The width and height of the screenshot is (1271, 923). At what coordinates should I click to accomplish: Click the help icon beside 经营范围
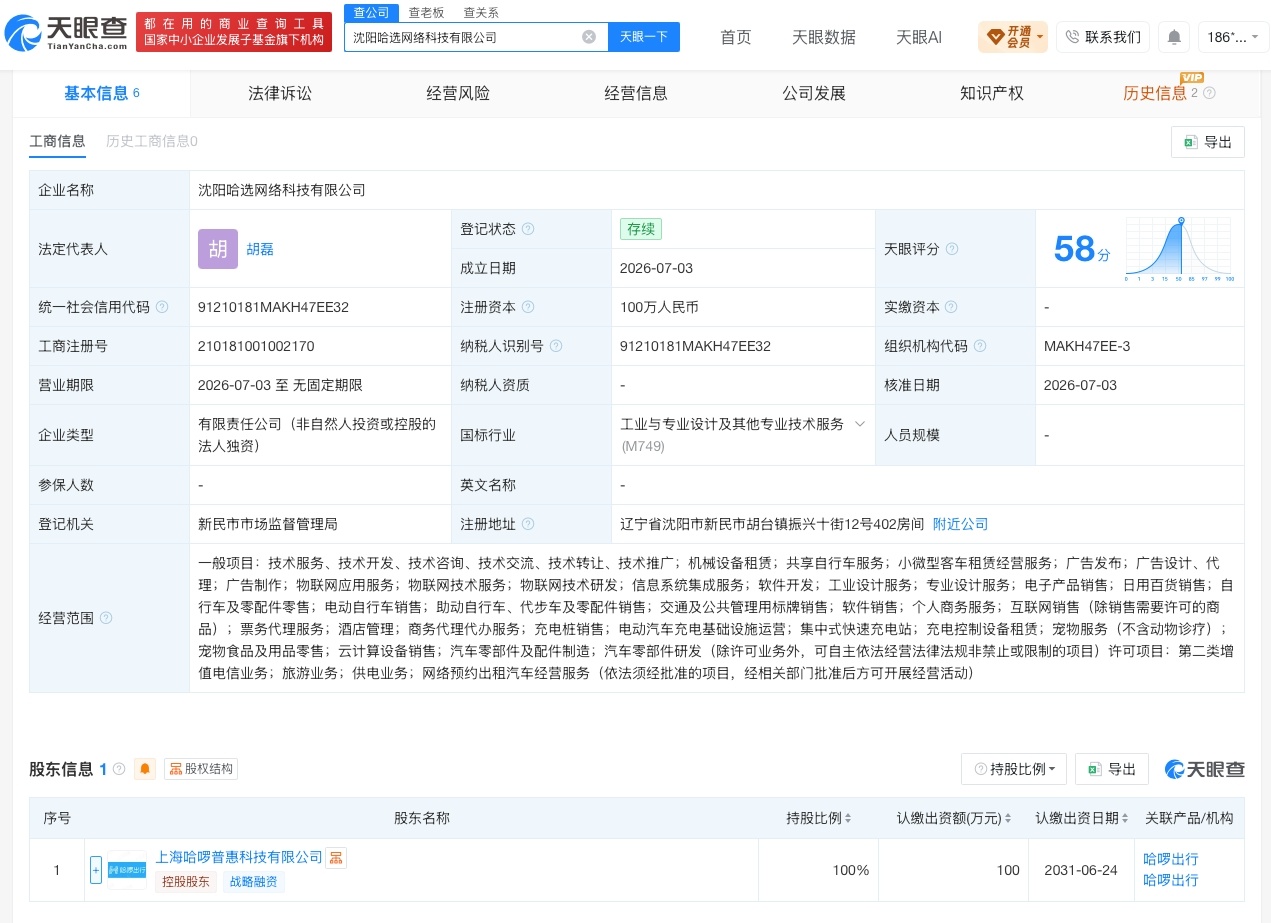[x=106, y=618]
